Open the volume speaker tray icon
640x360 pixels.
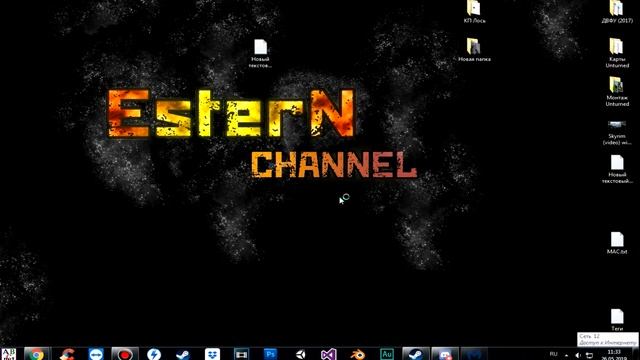578,355
